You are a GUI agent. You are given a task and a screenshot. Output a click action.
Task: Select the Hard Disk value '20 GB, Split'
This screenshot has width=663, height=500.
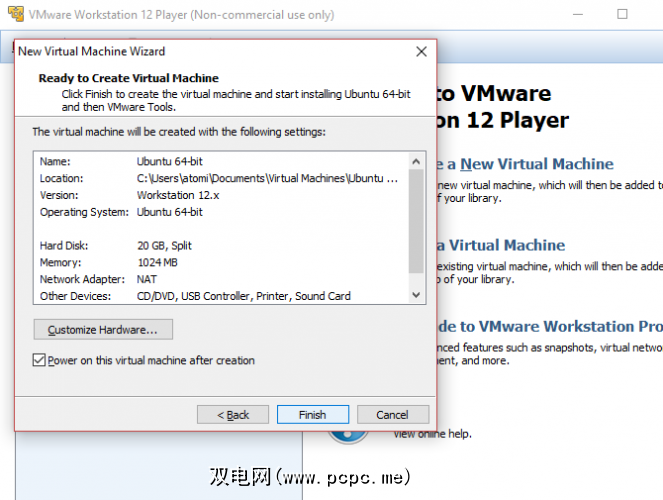164,246
